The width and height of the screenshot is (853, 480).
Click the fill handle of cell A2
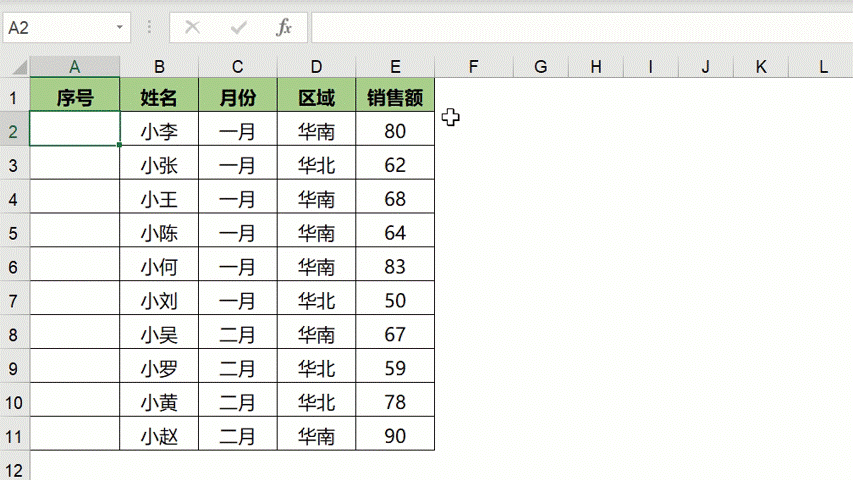coord(119,145)
